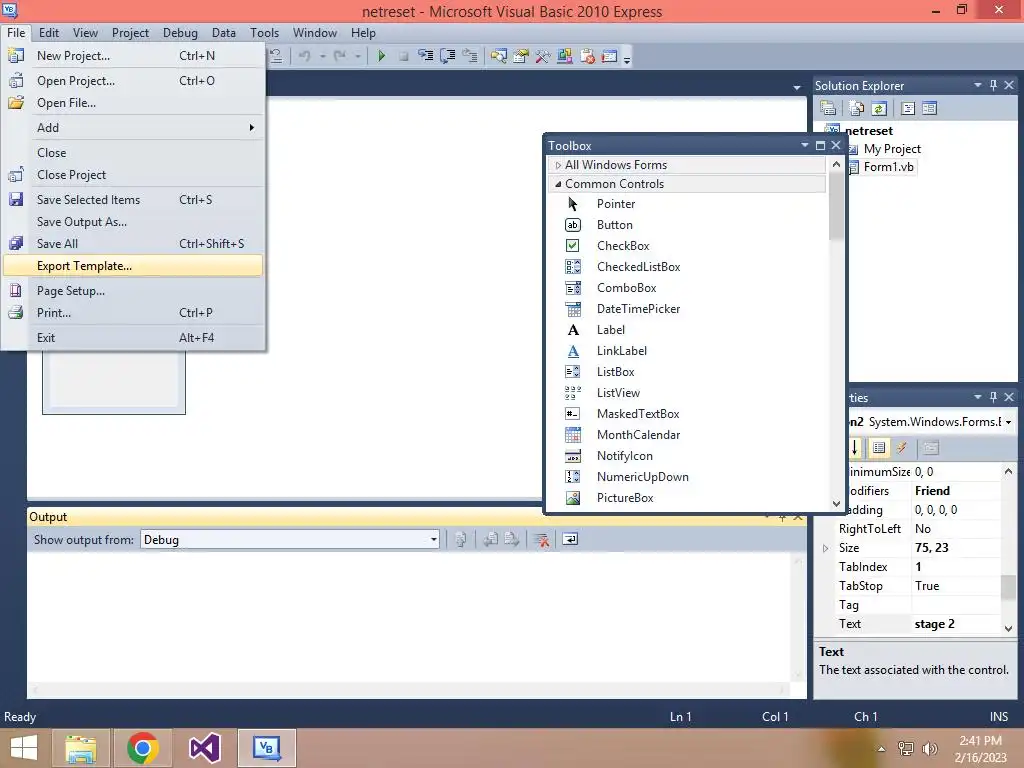This screenshot has height=768, width=1024.
Task: Click Start Debugging green play icon
Action: (382, 56)
